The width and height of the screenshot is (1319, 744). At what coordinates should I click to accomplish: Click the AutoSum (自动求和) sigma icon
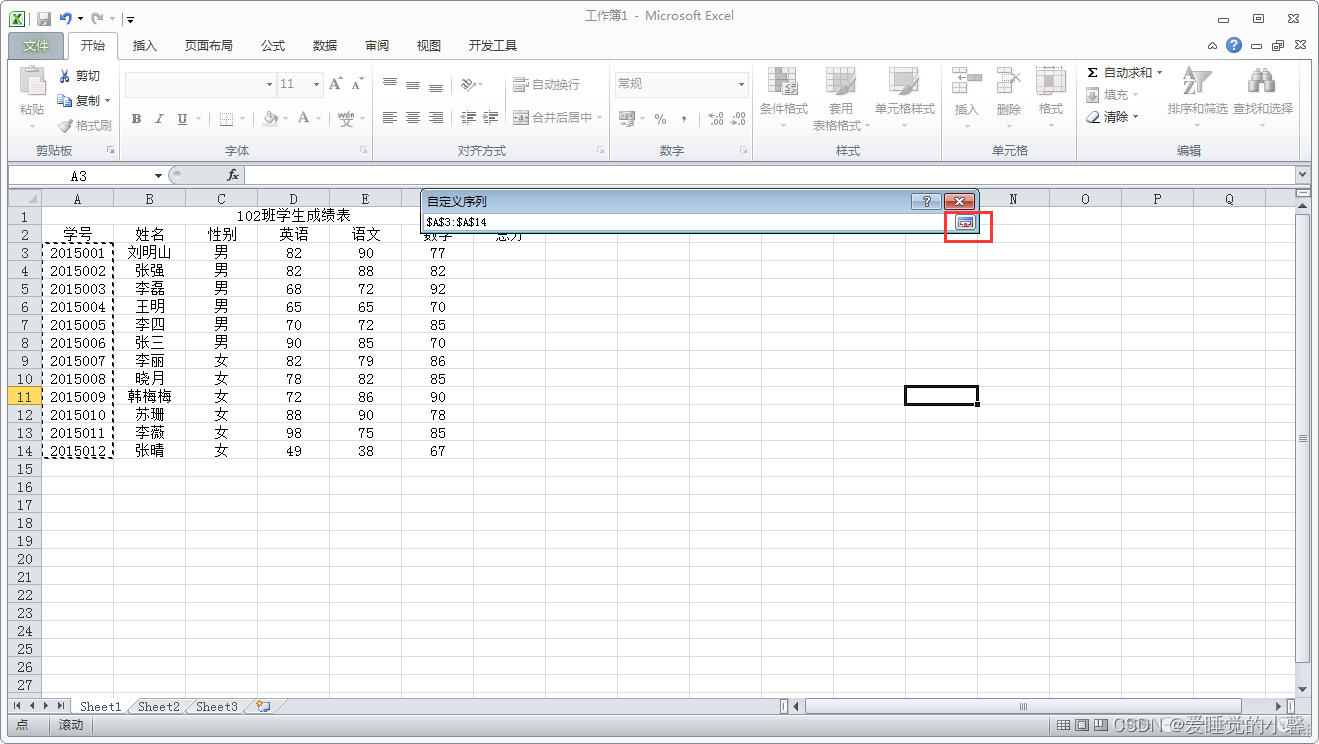click(x=1092, y=73)
